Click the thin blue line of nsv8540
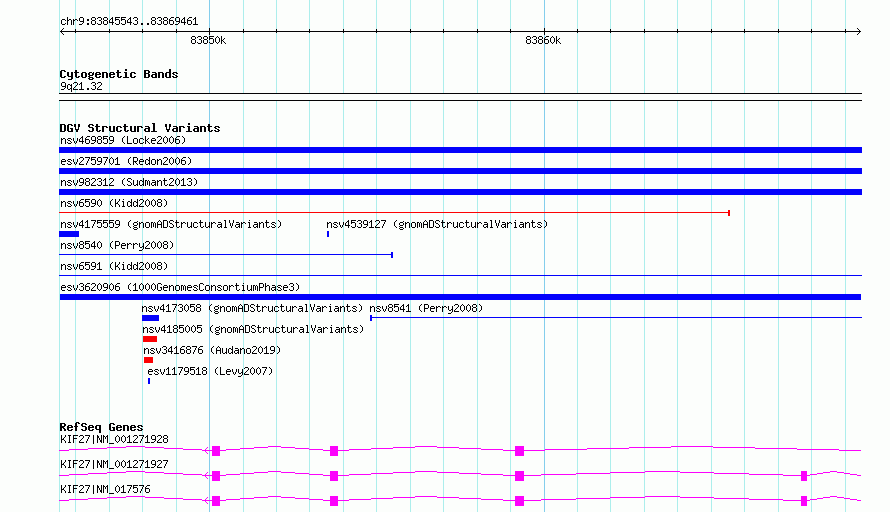 pyautogui.click(x=226, y=255)
